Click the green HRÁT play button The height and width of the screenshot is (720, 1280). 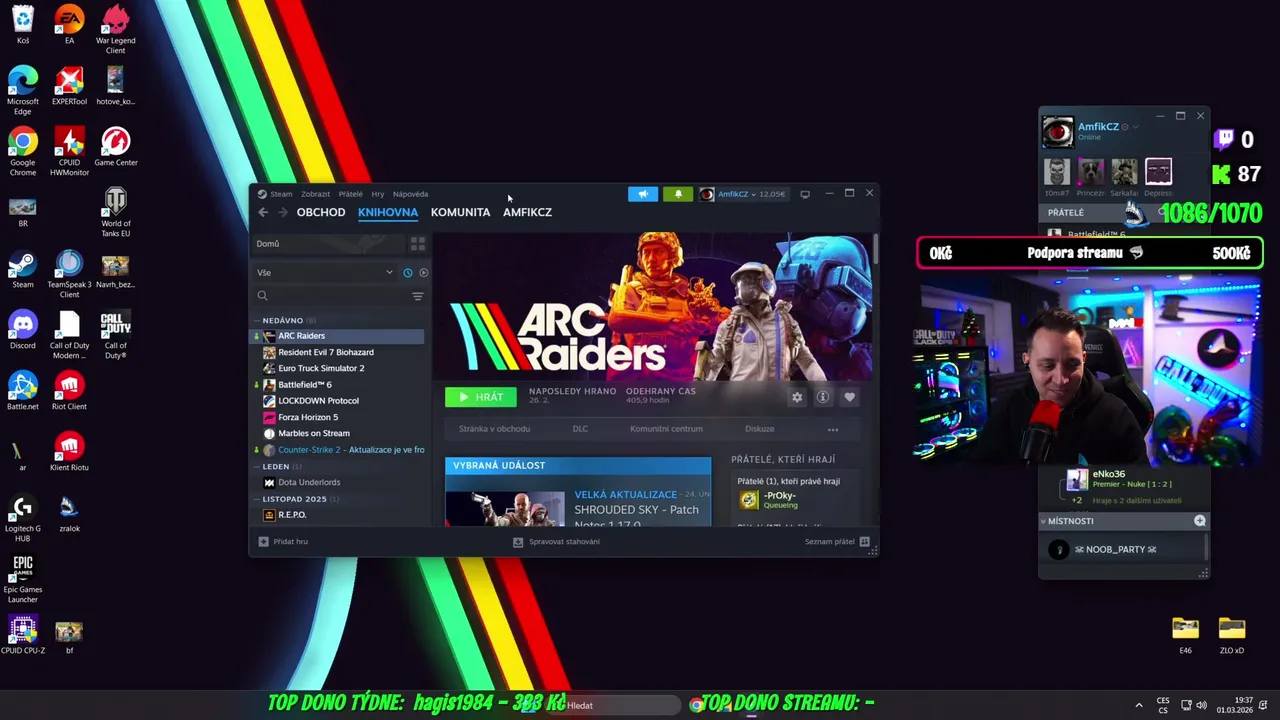(481, 397)
